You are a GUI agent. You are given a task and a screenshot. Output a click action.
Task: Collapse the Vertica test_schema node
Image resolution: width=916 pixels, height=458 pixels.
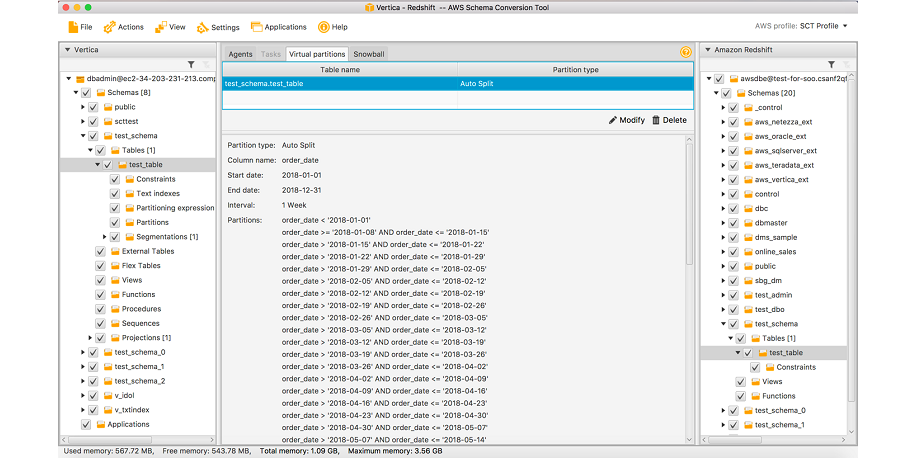[x=83, y=136]
